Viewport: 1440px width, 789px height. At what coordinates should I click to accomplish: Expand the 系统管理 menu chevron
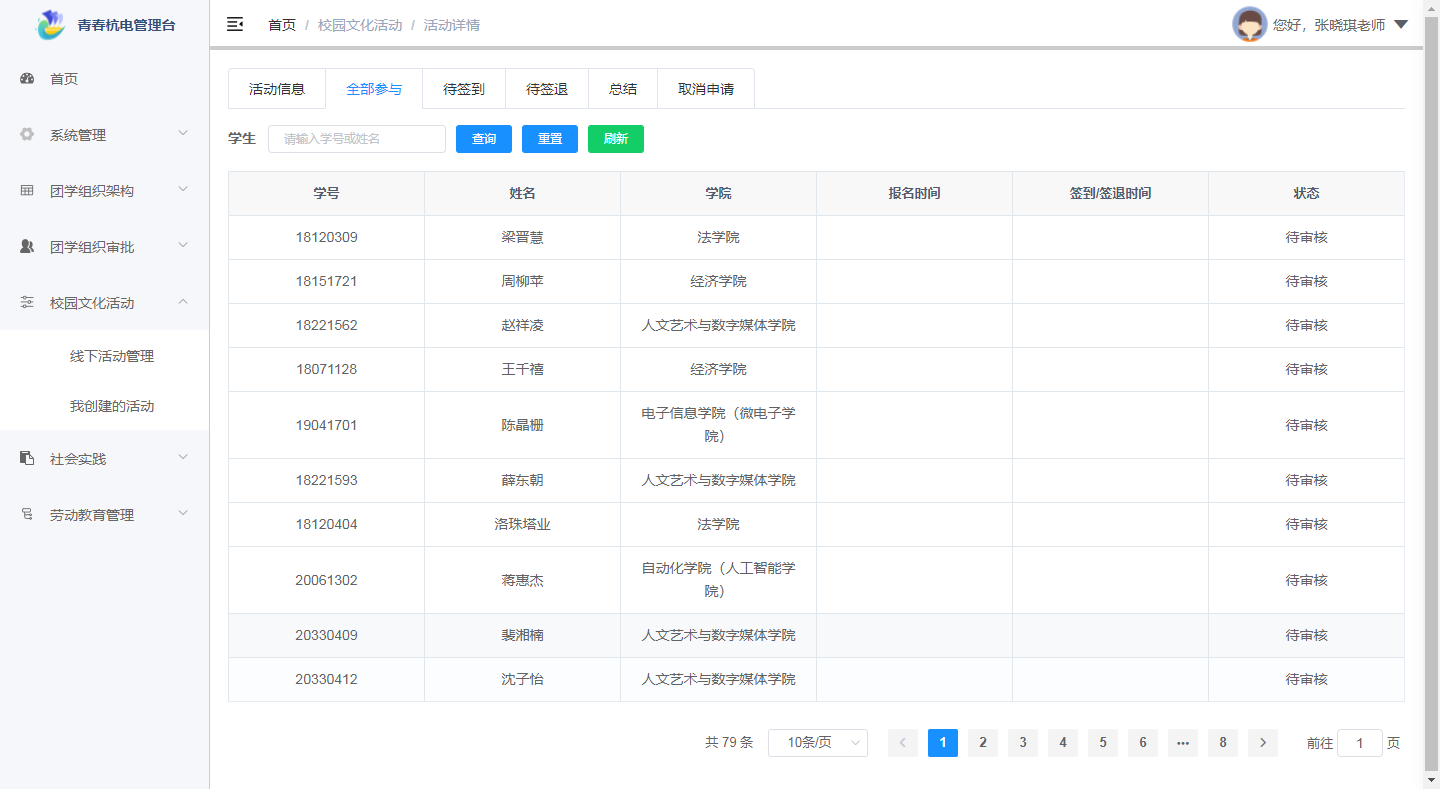point(183,133)
